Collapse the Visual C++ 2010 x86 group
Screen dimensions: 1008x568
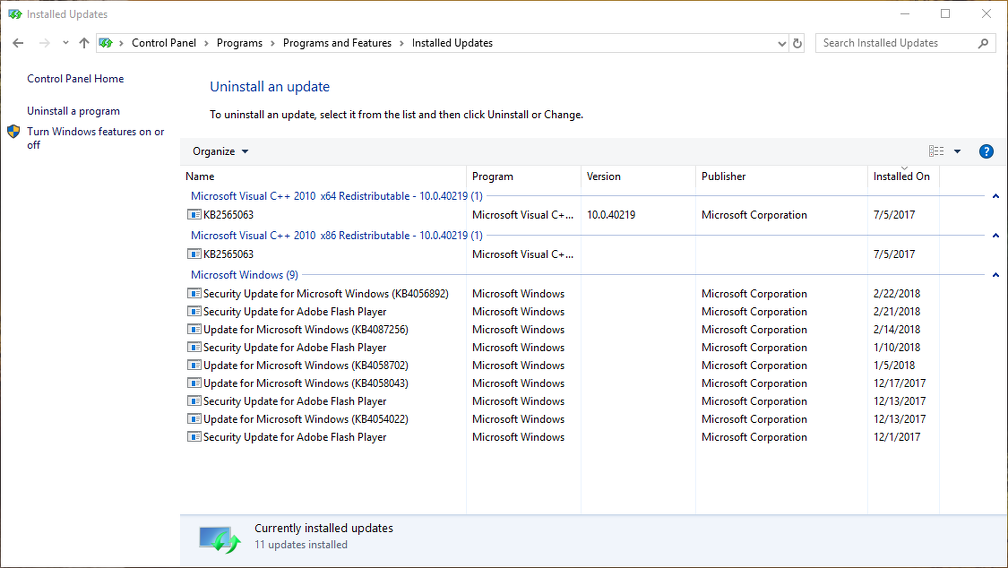[995, 235]
